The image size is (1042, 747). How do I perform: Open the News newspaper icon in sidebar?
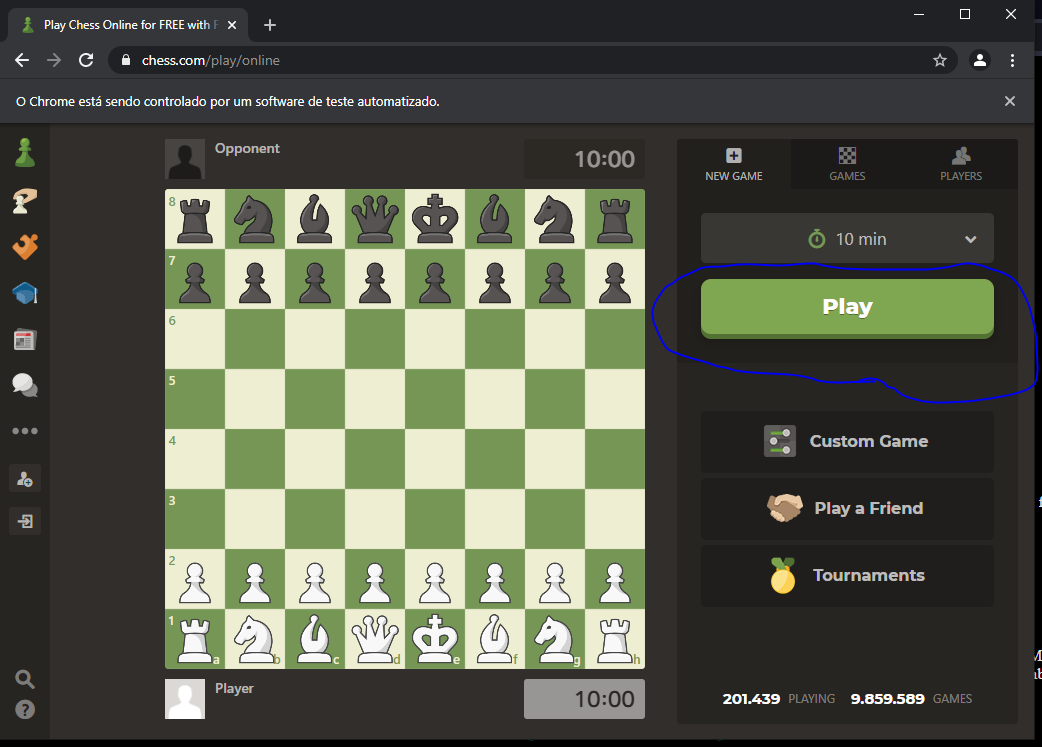click(x=25, y=340)
